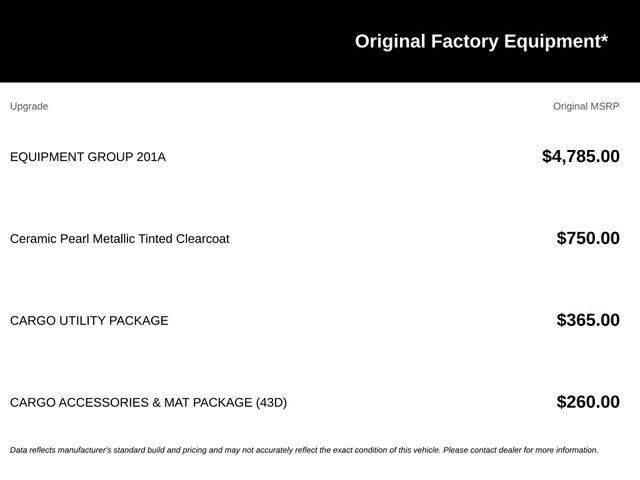Viewport: 640px width, 480px height.
Task: Click the $750.00 price
Action: coord(588,238)
